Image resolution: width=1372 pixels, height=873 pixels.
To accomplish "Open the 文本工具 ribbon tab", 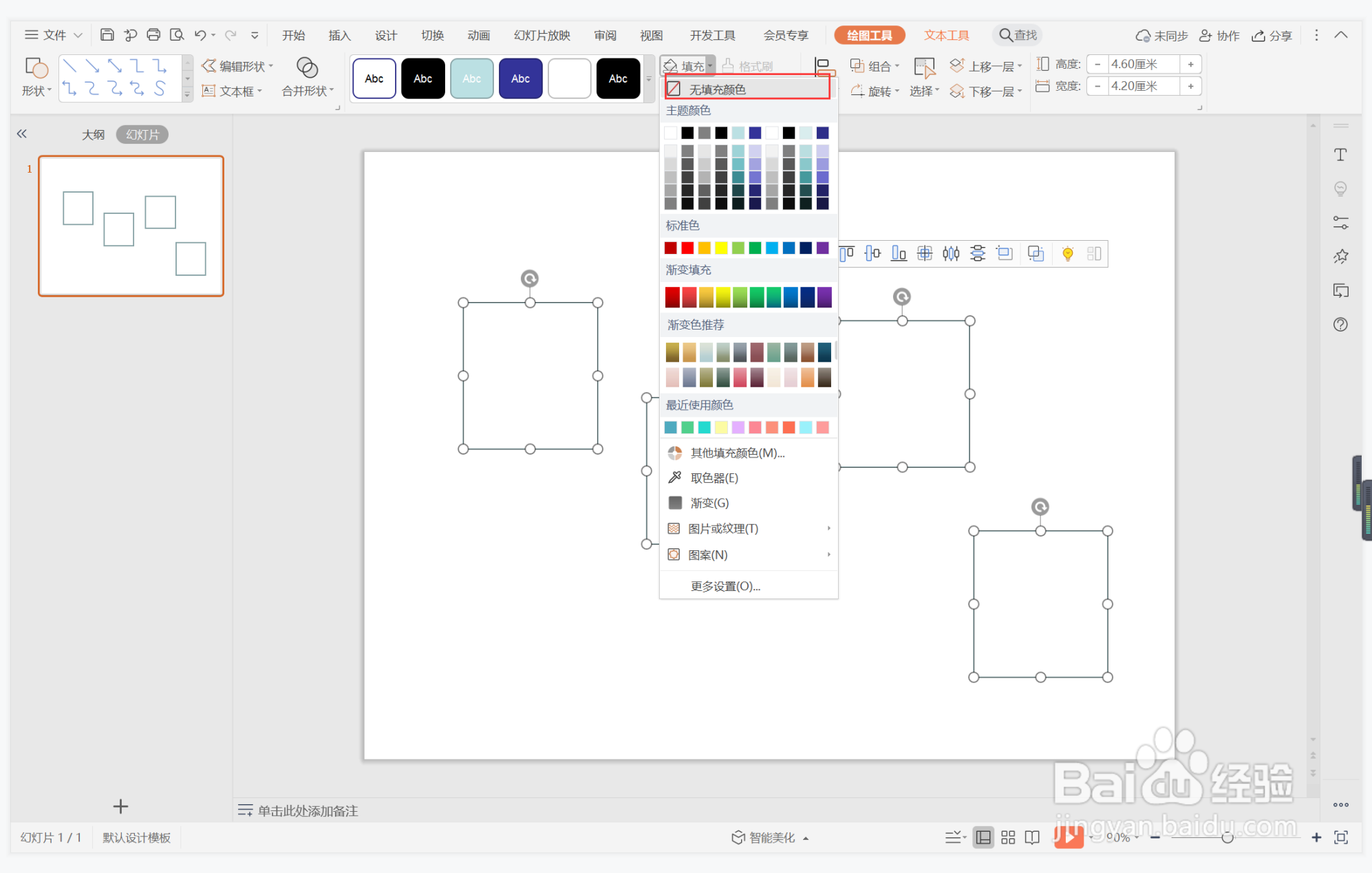I will [x=946, y=35].
